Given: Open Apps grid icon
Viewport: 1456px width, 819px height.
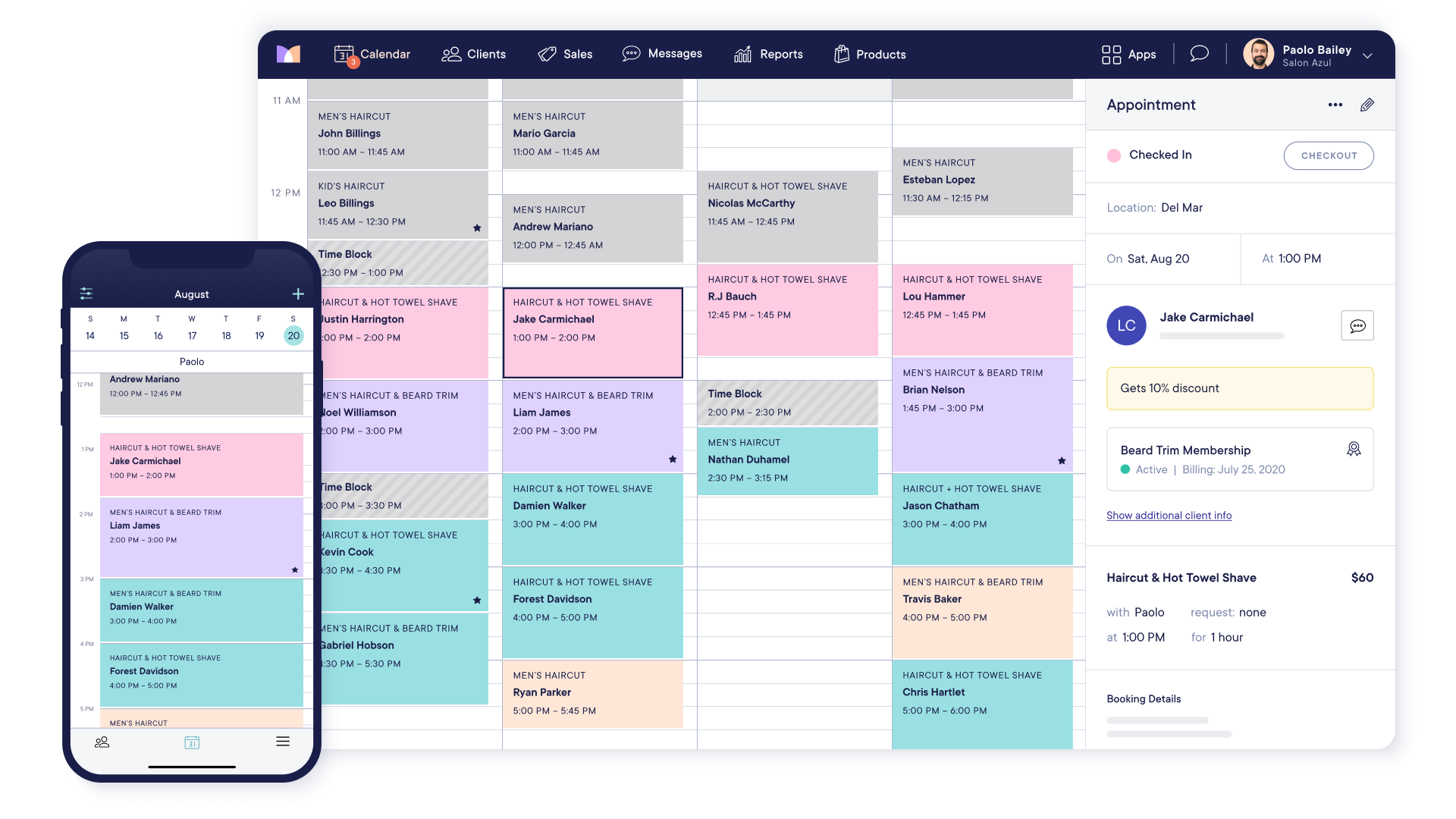Looking at the screenshot, I should pos(1111,55).
